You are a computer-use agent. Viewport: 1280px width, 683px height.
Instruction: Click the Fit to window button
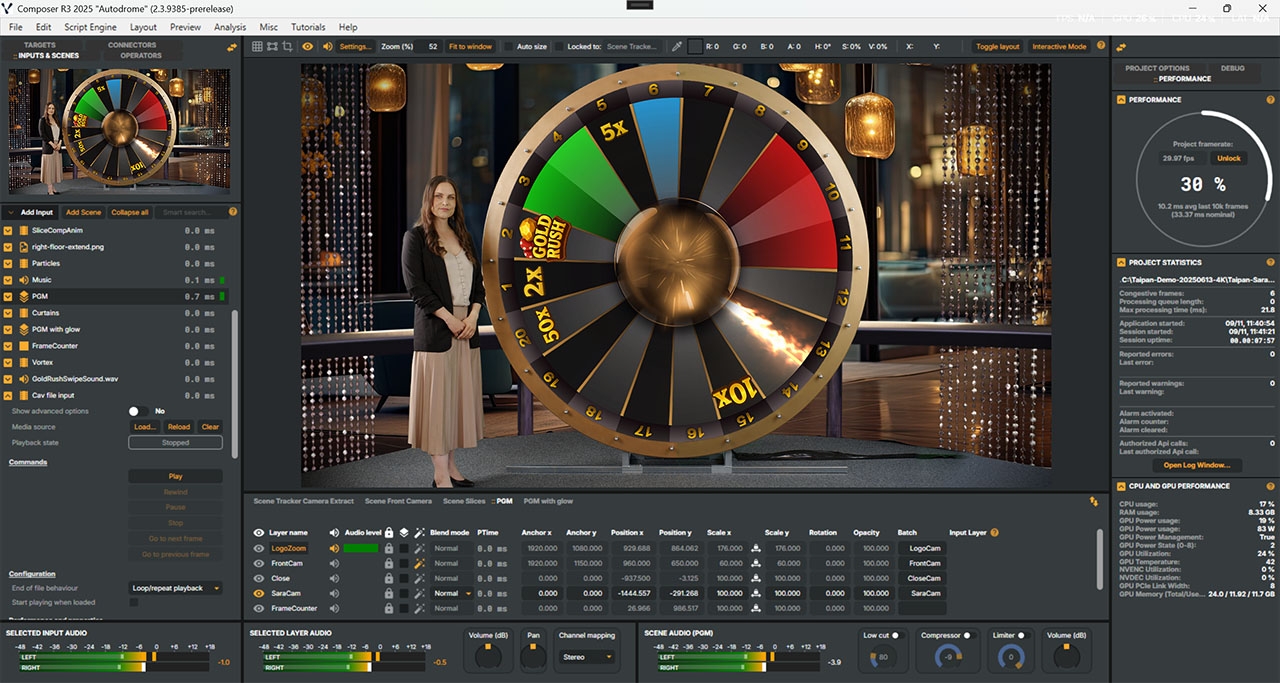[470, 47]
